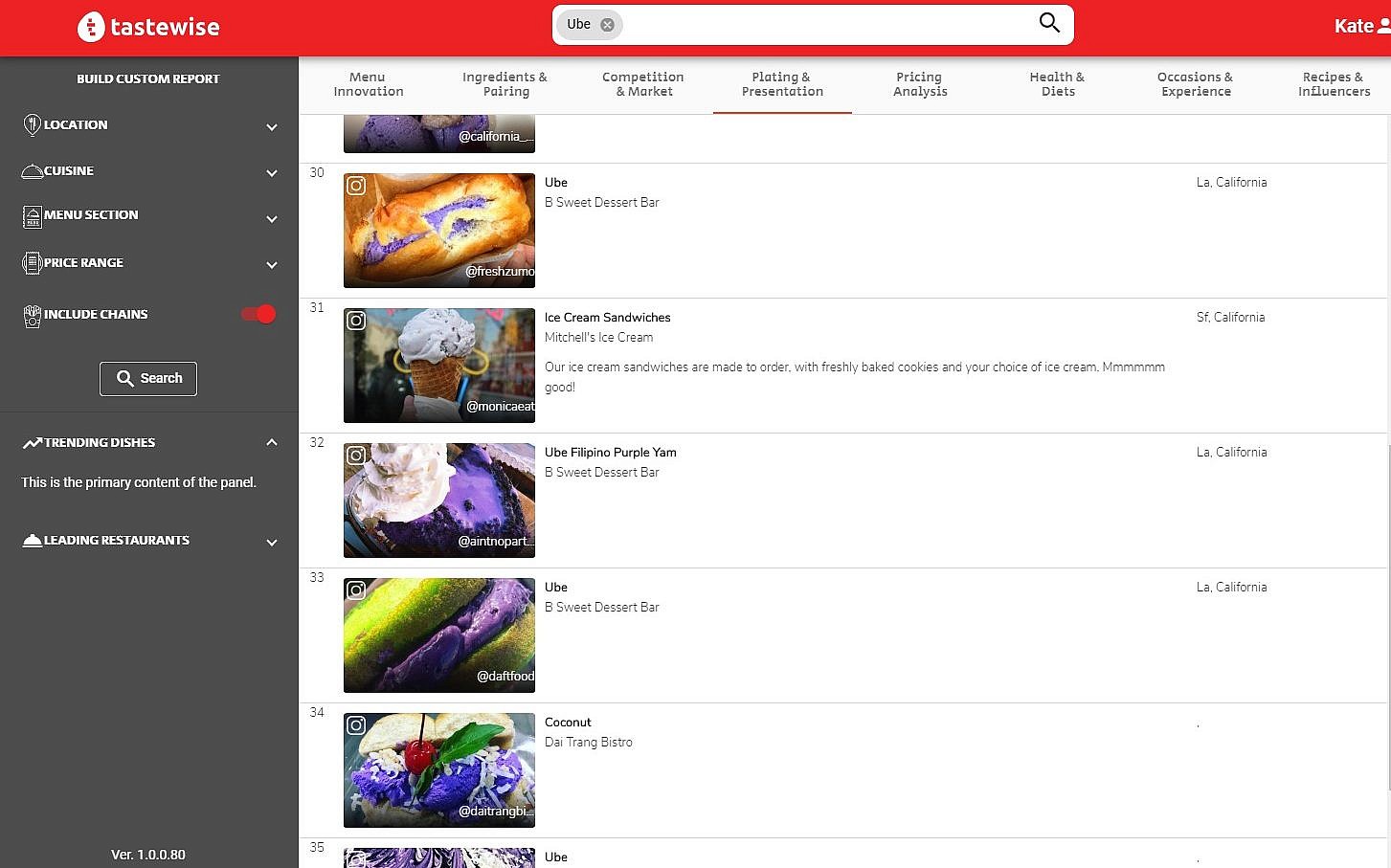Click Instagram icon on row 33 Ube
Screen dimensions: 1391x868
click(x=356, y=590)
